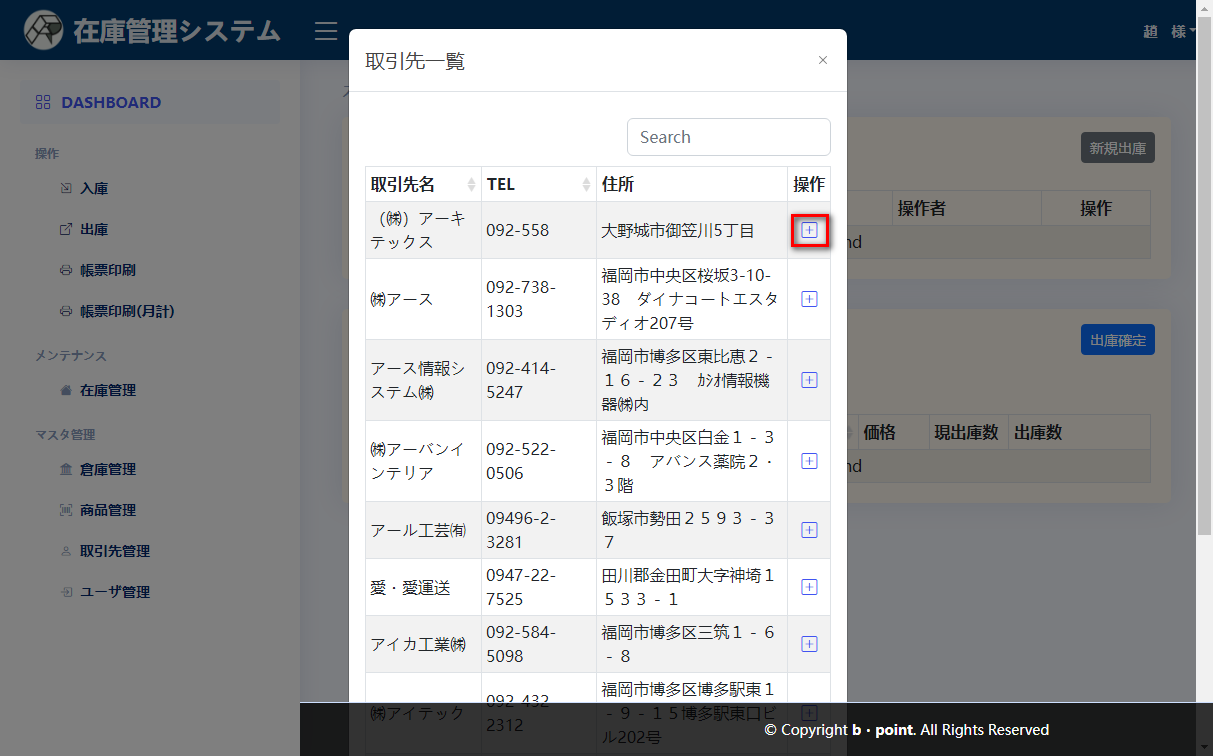Pick the add icon for アイカ工業㈱
The image size is (1213, 756).
809,644
